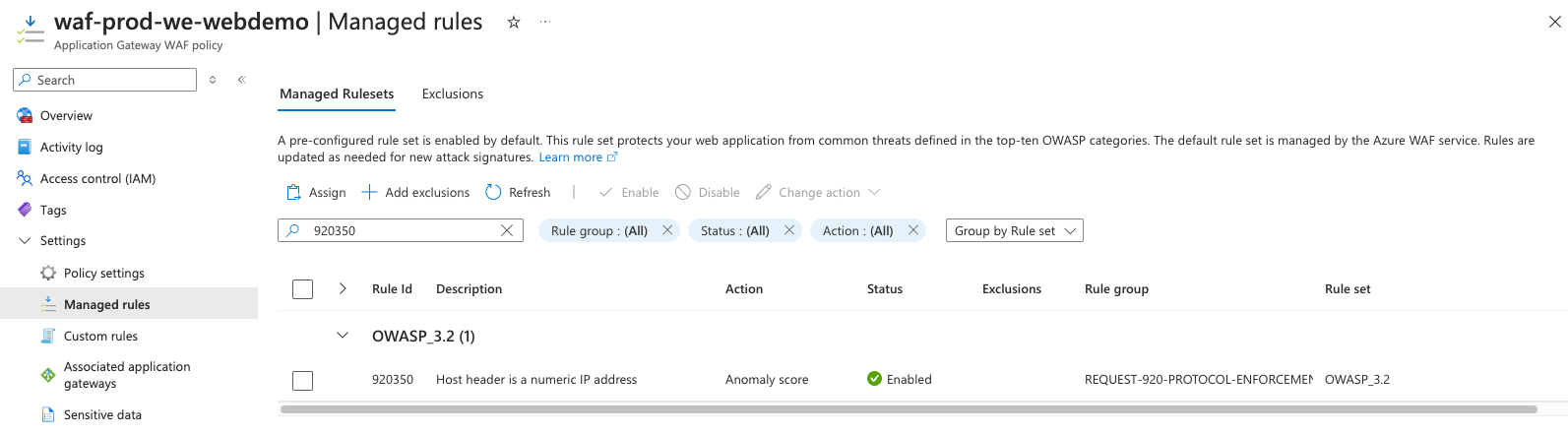The height and width of the screenshot is (435, 1568).
Task: Click the horizontal scrollbar under the table
Action: coord(908,408)
